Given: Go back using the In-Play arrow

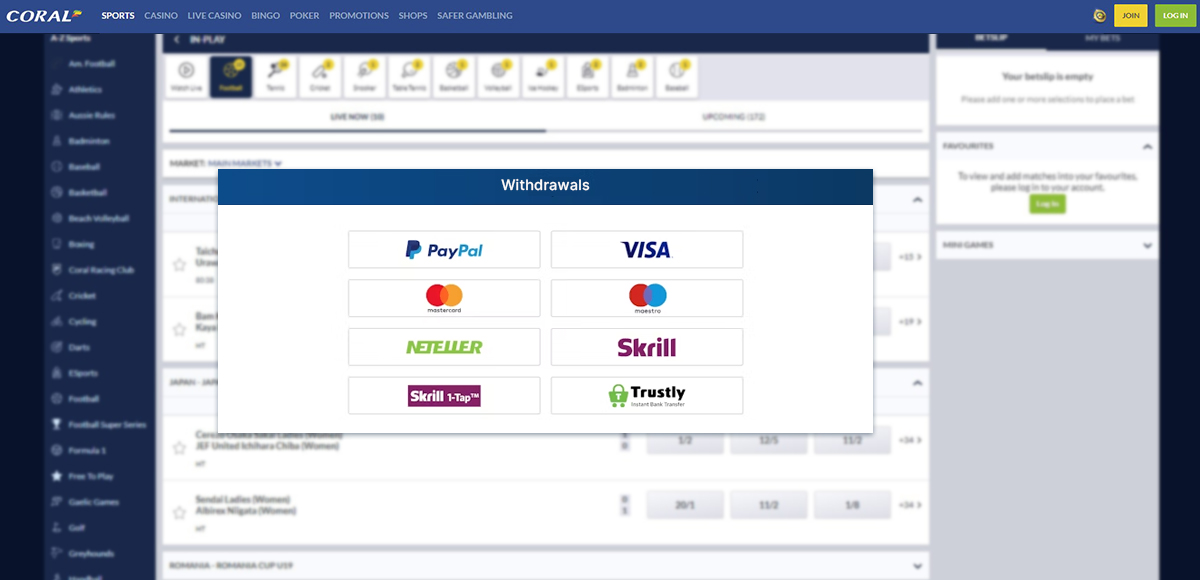Looking at the screenshot, I should [x=177, y=40].
